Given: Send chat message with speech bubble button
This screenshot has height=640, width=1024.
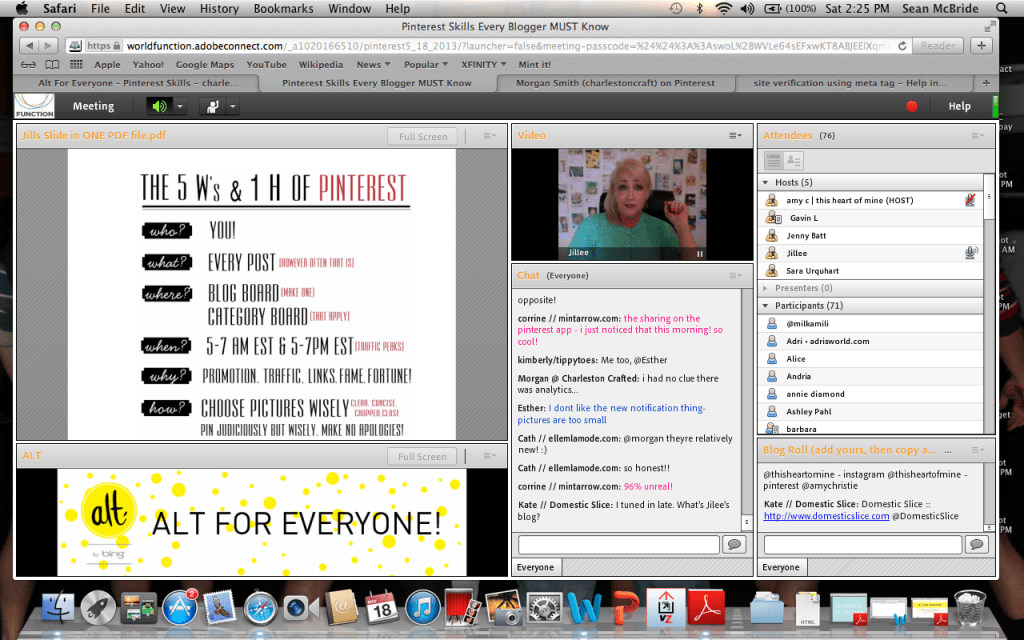Looking at the screenshot, I should pos(734,545).
